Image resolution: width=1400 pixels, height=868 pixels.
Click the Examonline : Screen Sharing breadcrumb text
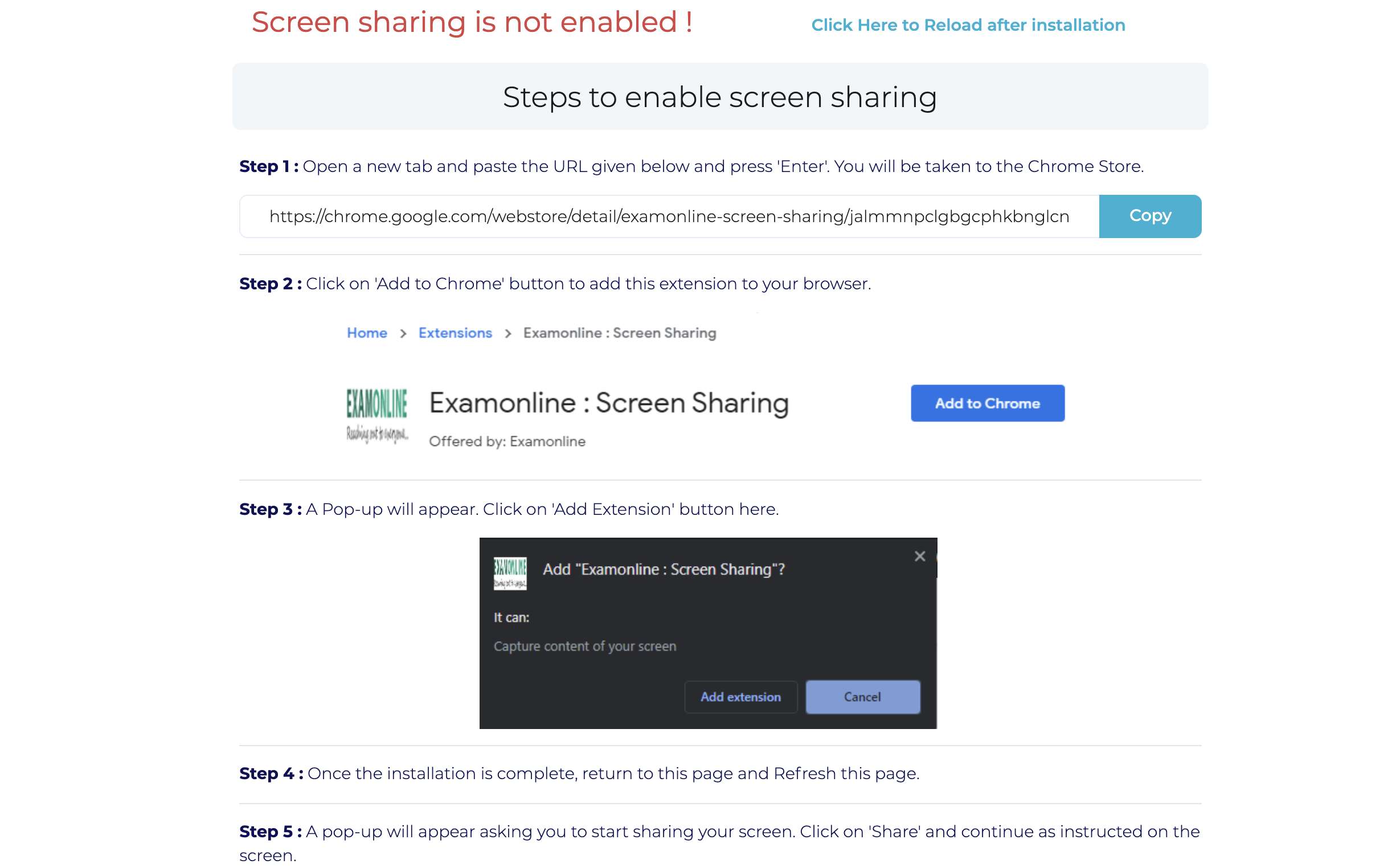tap(619, 333)
